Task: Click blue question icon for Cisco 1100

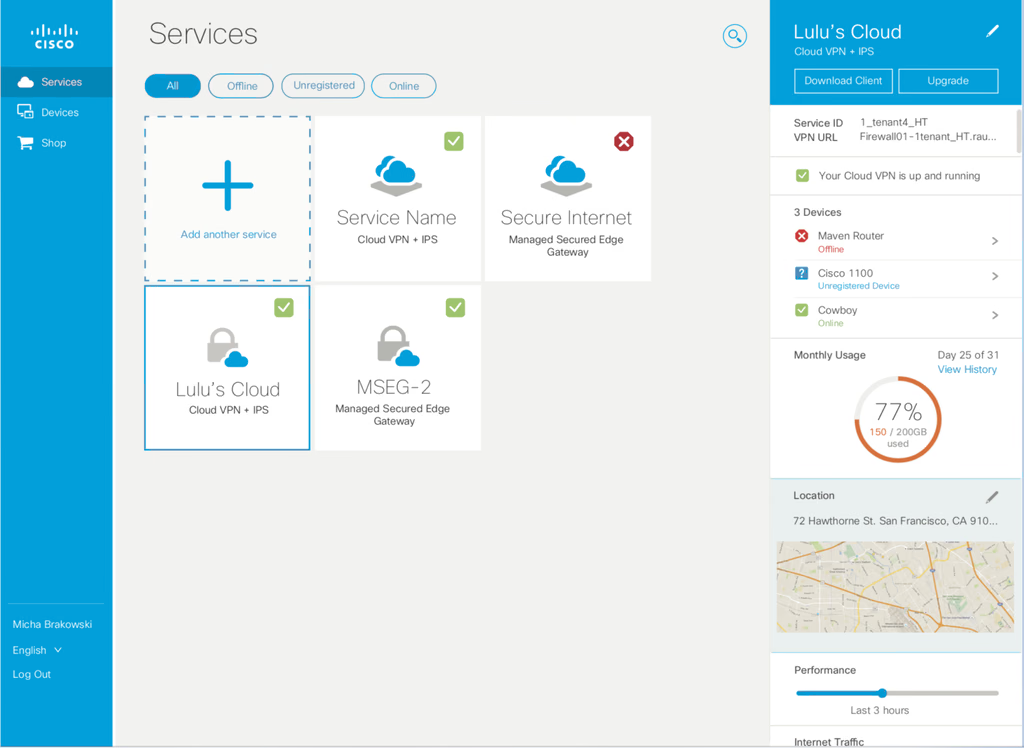Action: click(801, 273)
